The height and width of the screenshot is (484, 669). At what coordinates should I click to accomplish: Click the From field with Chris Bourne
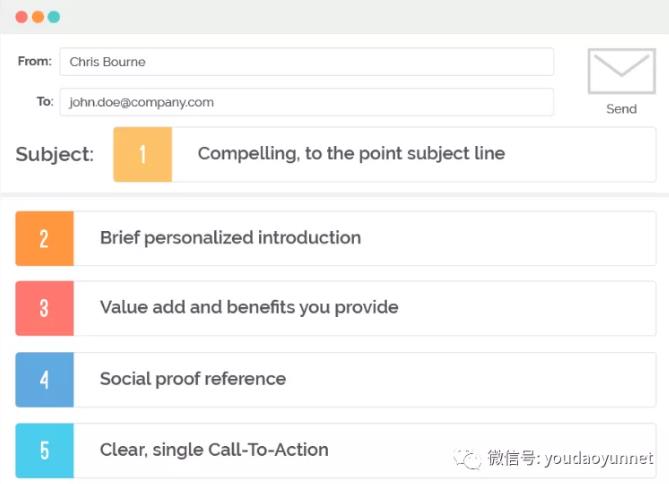click(x=306, y=62)
